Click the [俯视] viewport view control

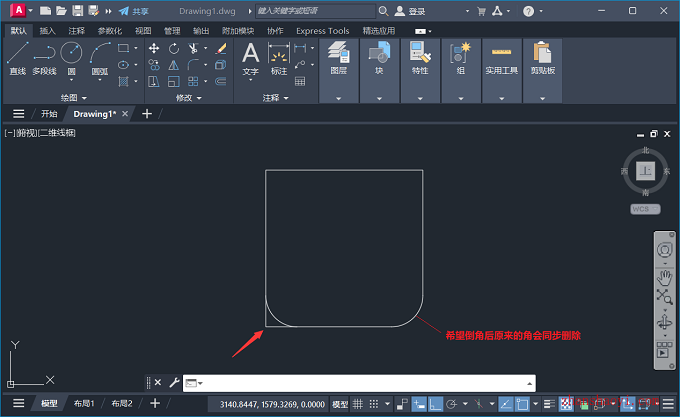(x=27, y=133)
